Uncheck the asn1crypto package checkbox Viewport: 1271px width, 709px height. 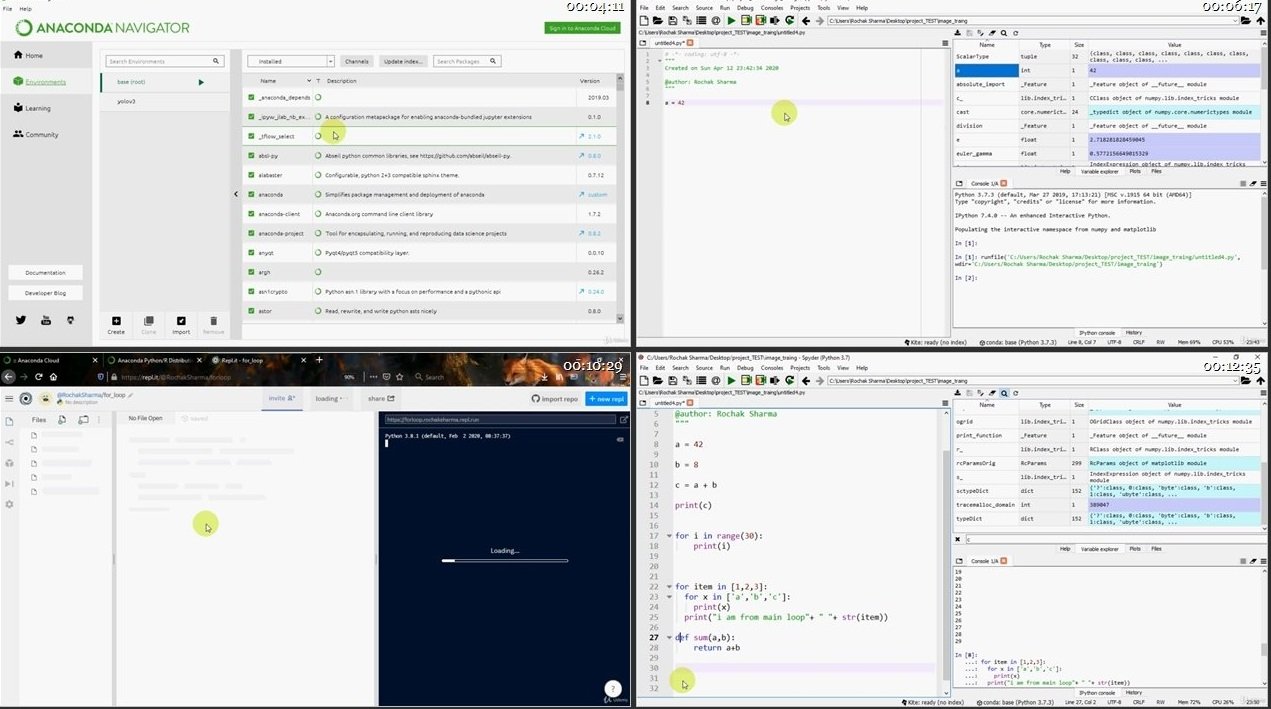[x=251, y=291]
